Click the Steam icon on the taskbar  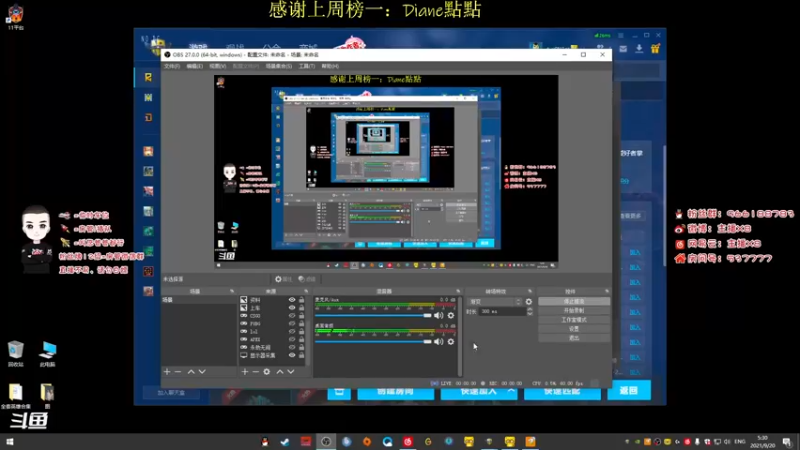[285, 442]
